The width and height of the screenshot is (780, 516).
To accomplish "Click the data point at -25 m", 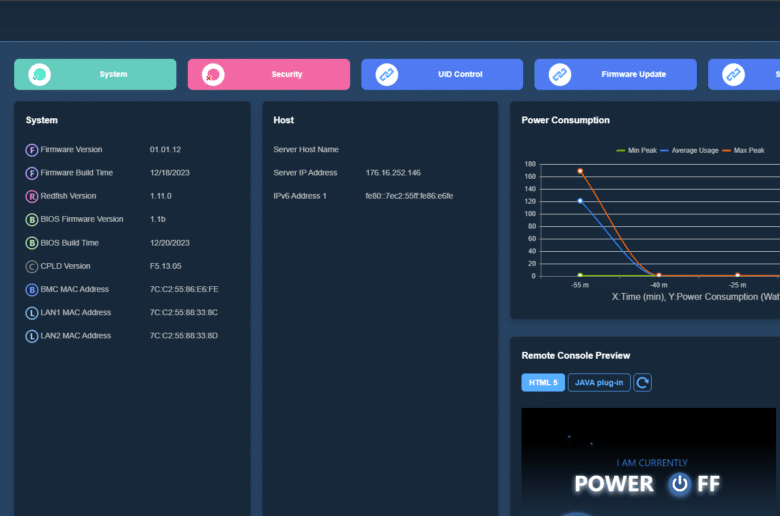I will tap(737, 275).
